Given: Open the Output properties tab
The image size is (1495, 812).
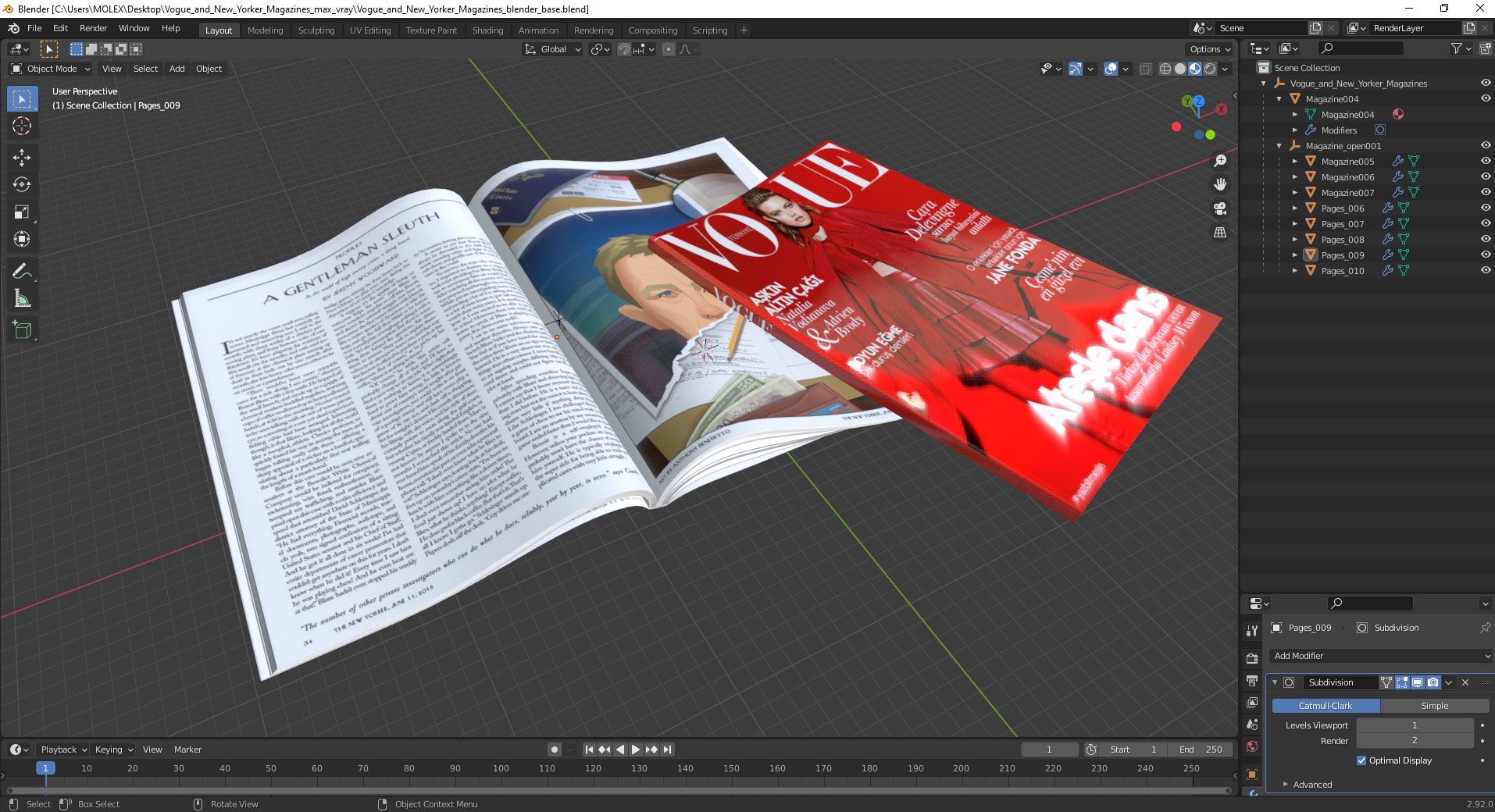Looking at the screenshot, I should pos(1252,681).
